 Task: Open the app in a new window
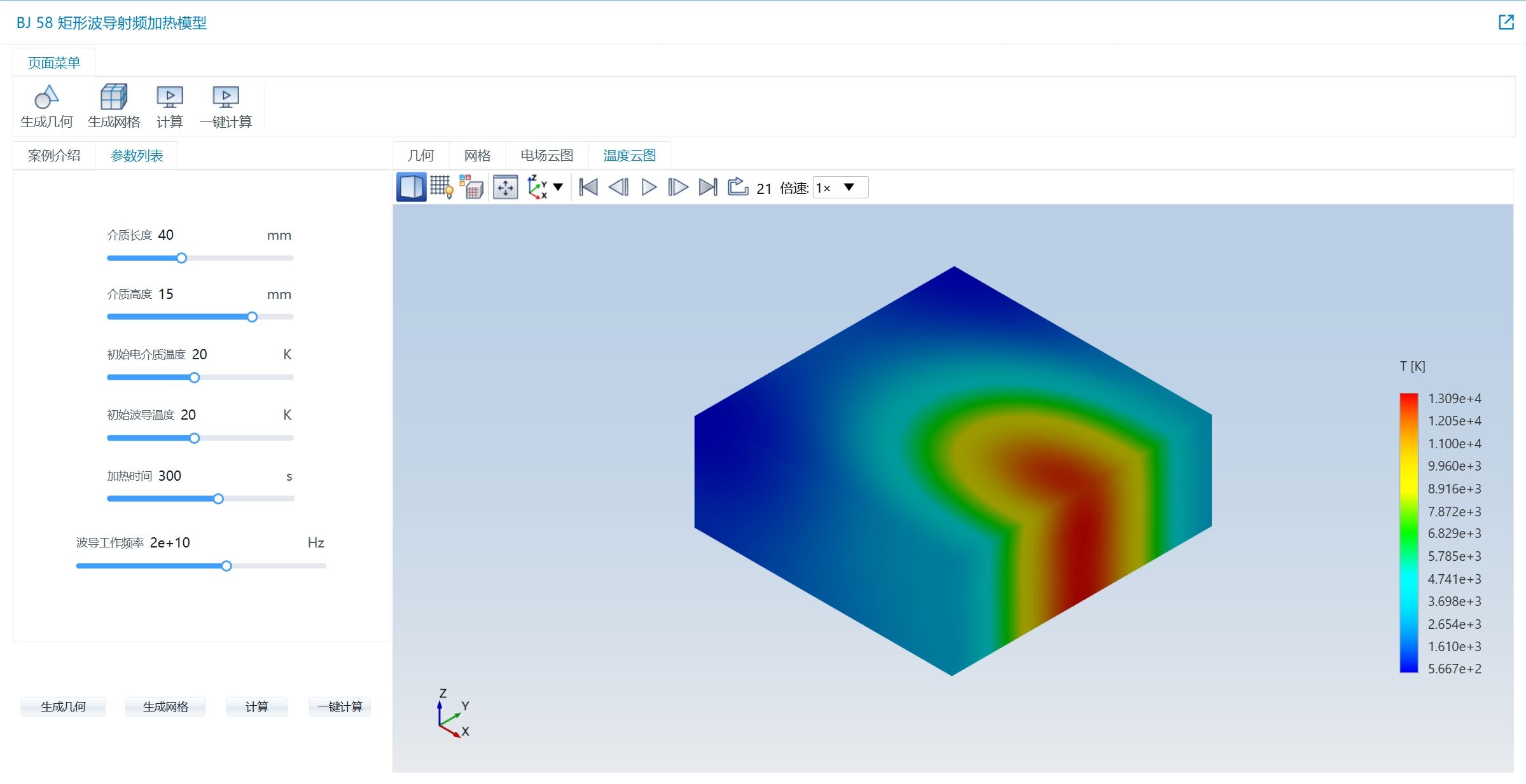[1506, 22]
